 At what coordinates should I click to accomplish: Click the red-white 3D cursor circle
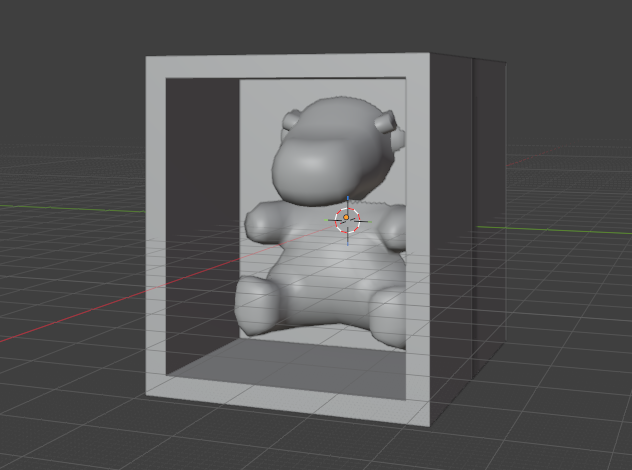347,220
